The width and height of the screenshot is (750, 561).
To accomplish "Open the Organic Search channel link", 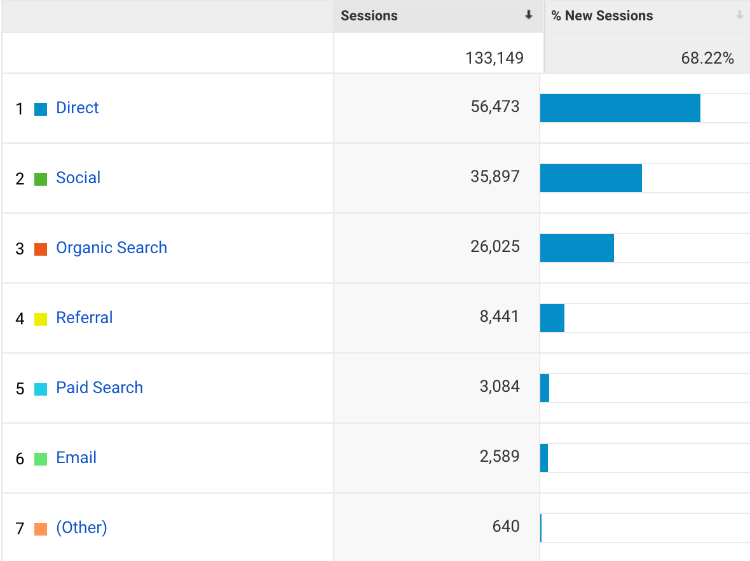I will click(x=111, y=248).
